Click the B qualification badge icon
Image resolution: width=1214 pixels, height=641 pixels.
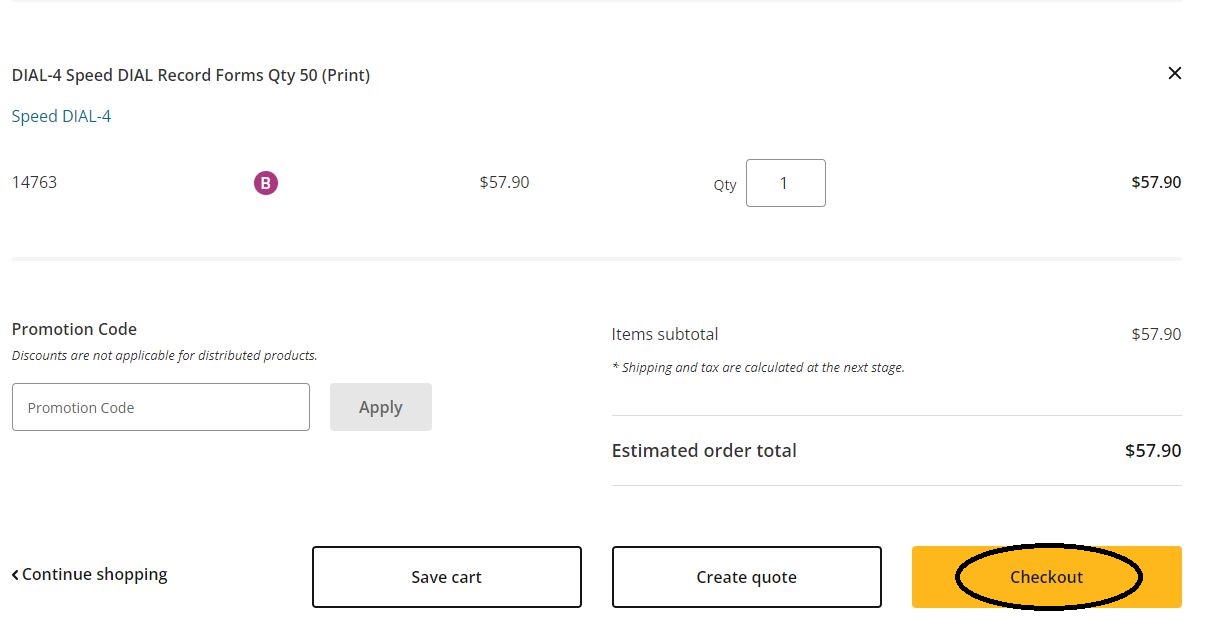point(265,182)
